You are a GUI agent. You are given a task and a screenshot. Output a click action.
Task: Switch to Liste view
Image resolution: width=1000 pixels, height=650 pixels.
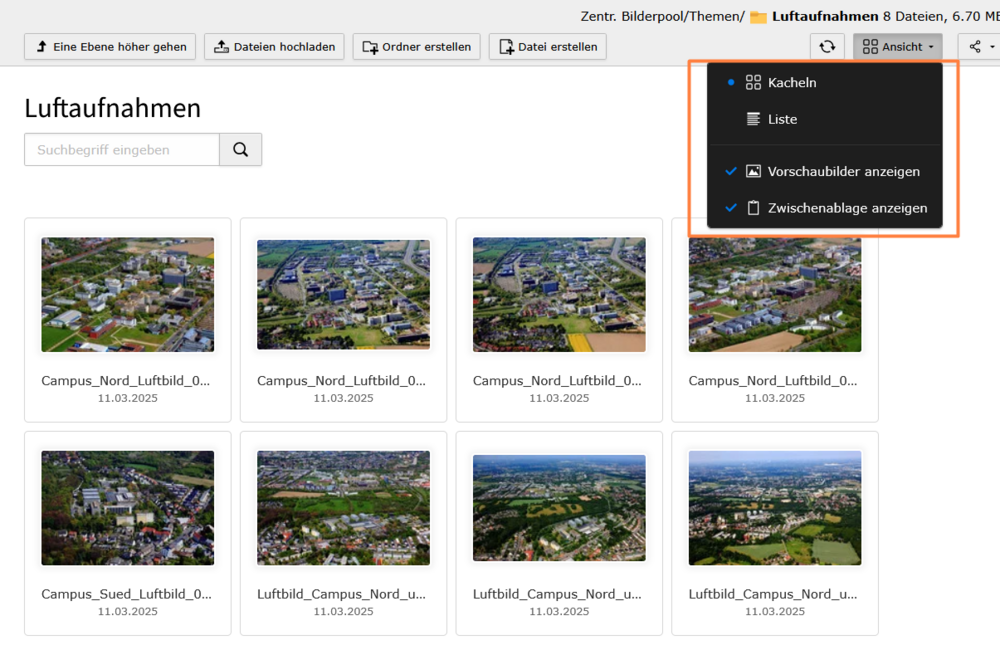(782, 119)
